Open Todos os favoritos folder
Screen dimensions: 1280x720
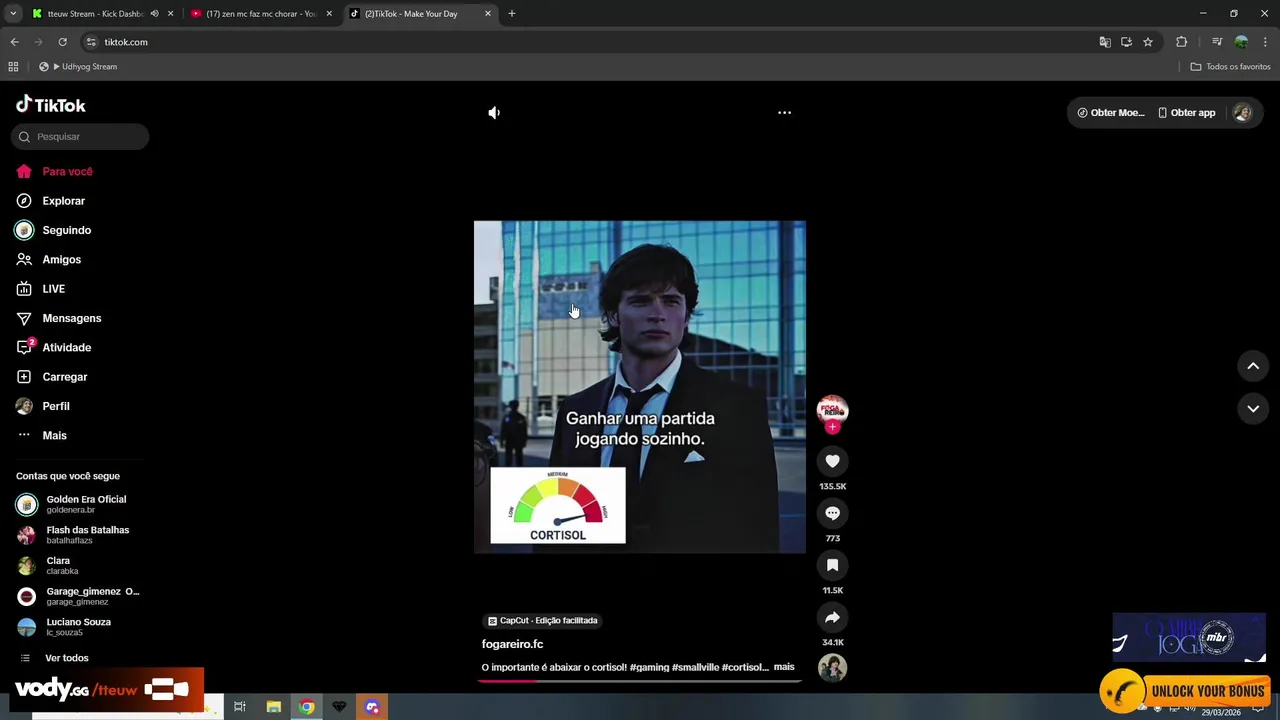1230,67
